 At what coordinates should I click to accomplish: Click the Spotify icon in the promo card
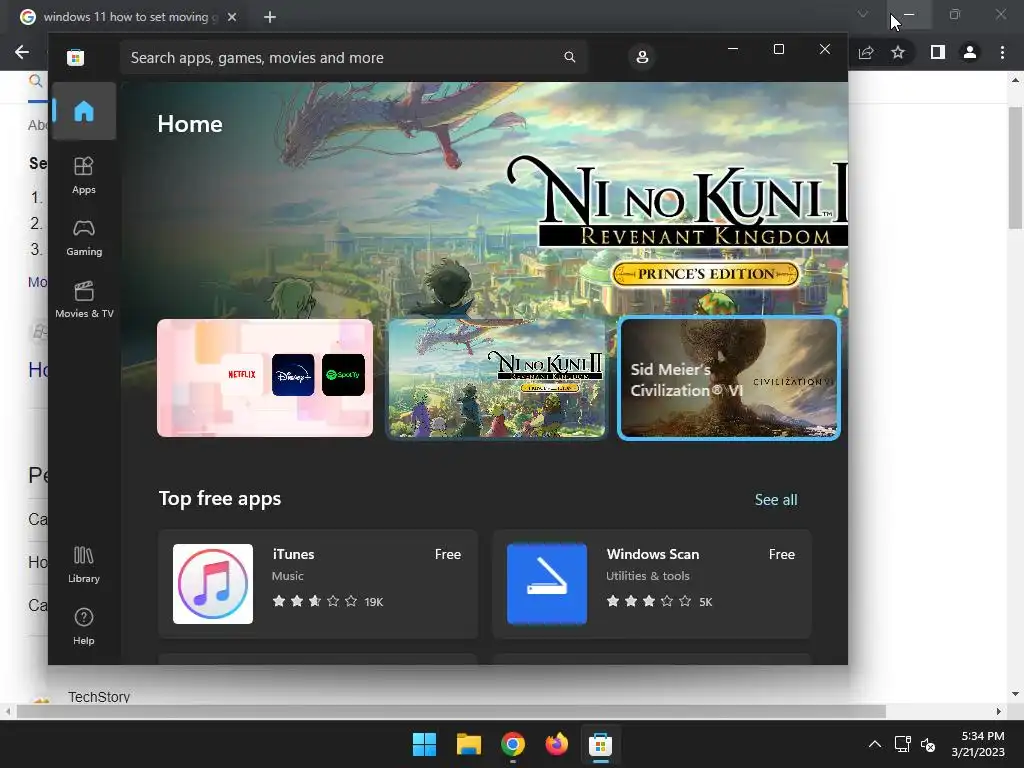[x=343, y=374]
